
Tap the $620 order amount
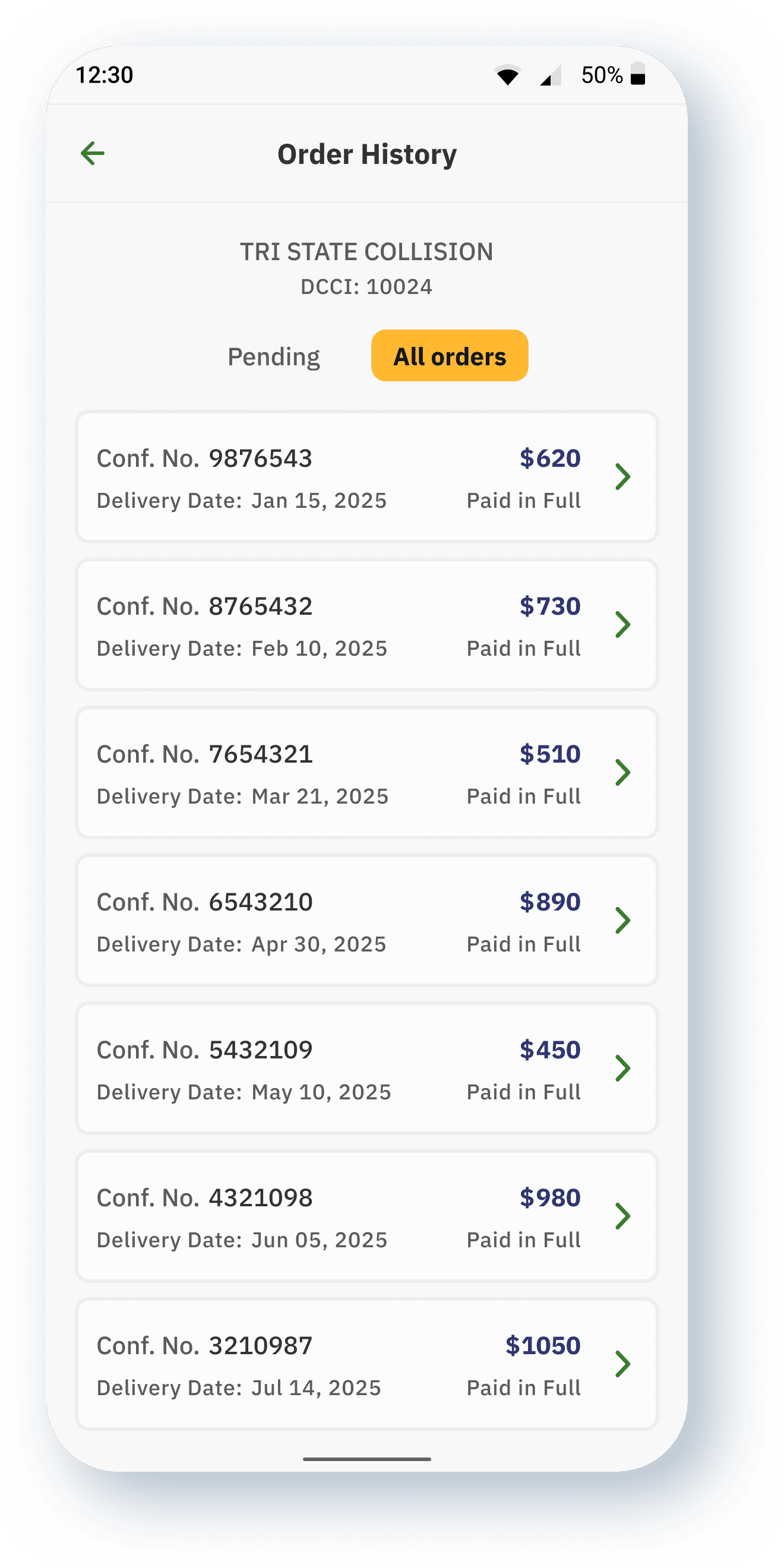coord(549,459)
